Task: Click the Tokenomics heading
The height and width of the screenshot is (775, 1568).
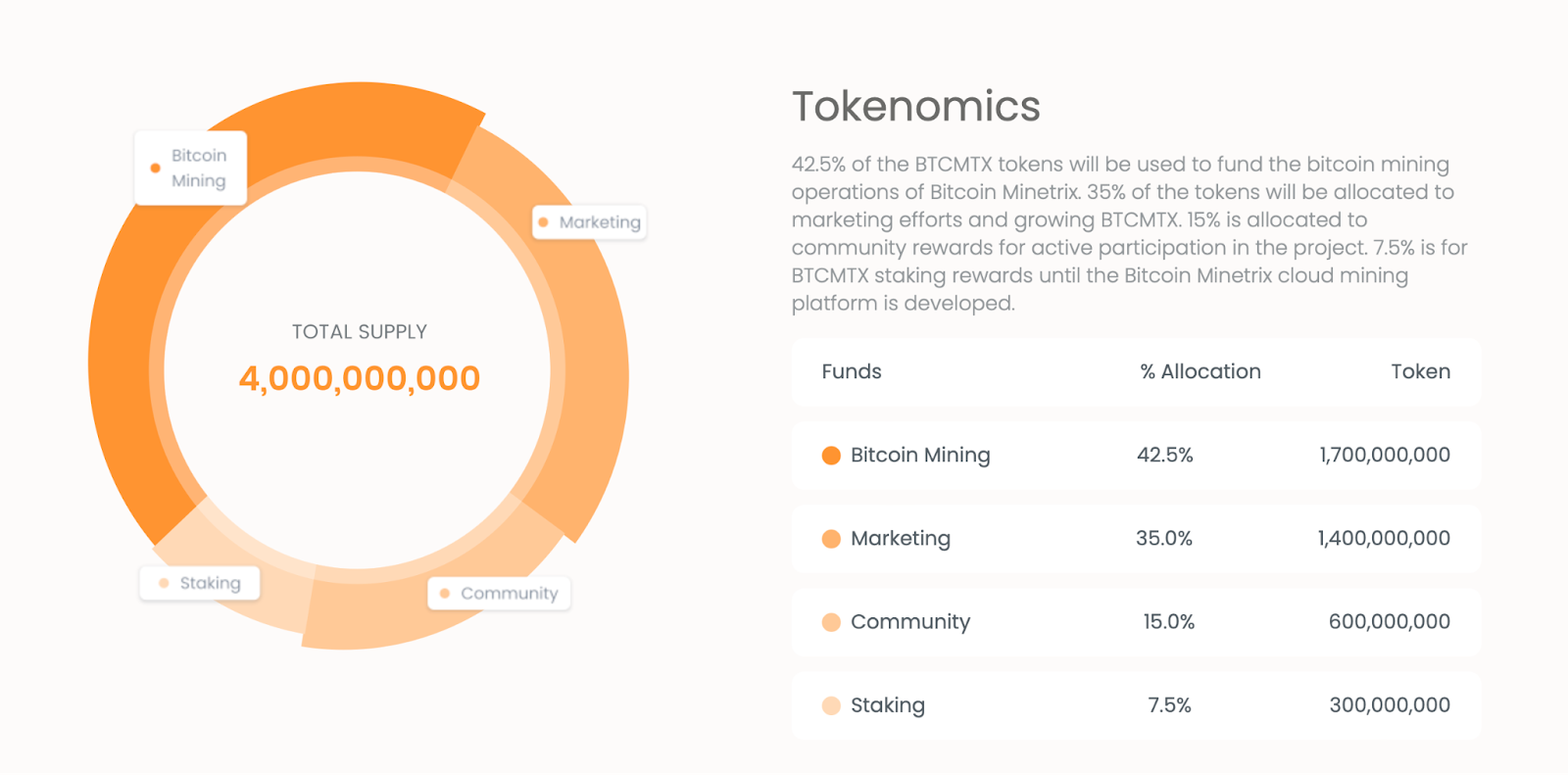Action: click(x=916, y=107)
